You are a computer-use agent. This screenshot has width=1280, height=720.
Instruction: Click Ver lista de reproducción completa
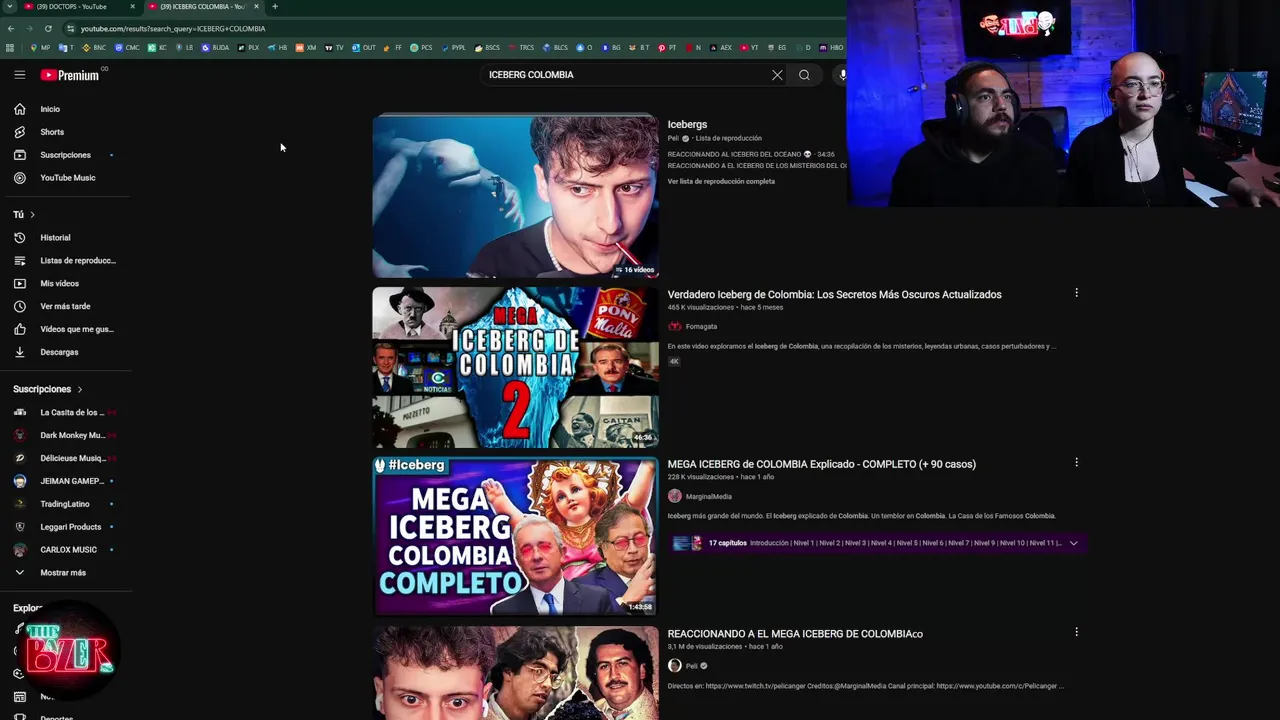point(721,181)
